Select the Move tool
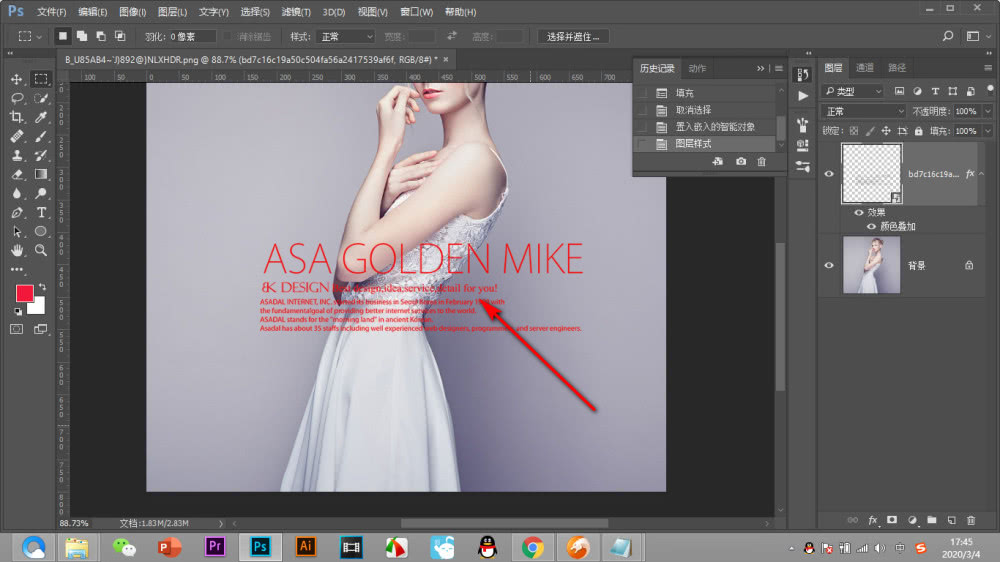 (x=17, y=79)
